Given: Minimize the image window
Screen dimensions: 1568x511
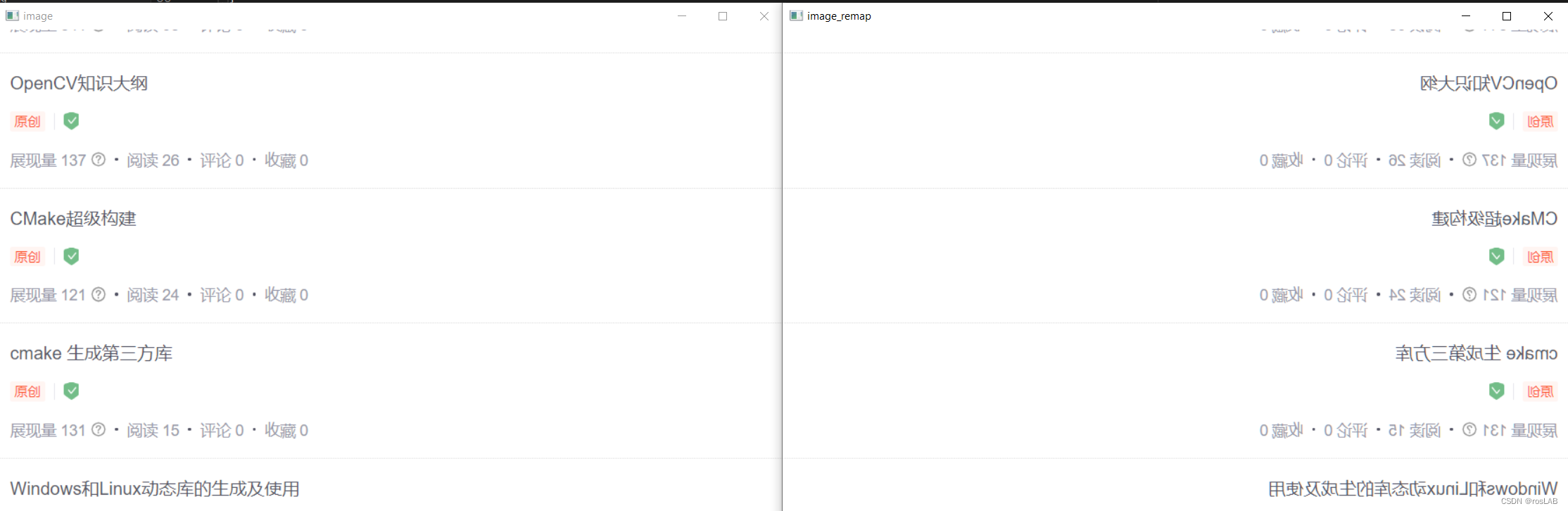Looking at the screenshot, I should click(x=681, y=15).
